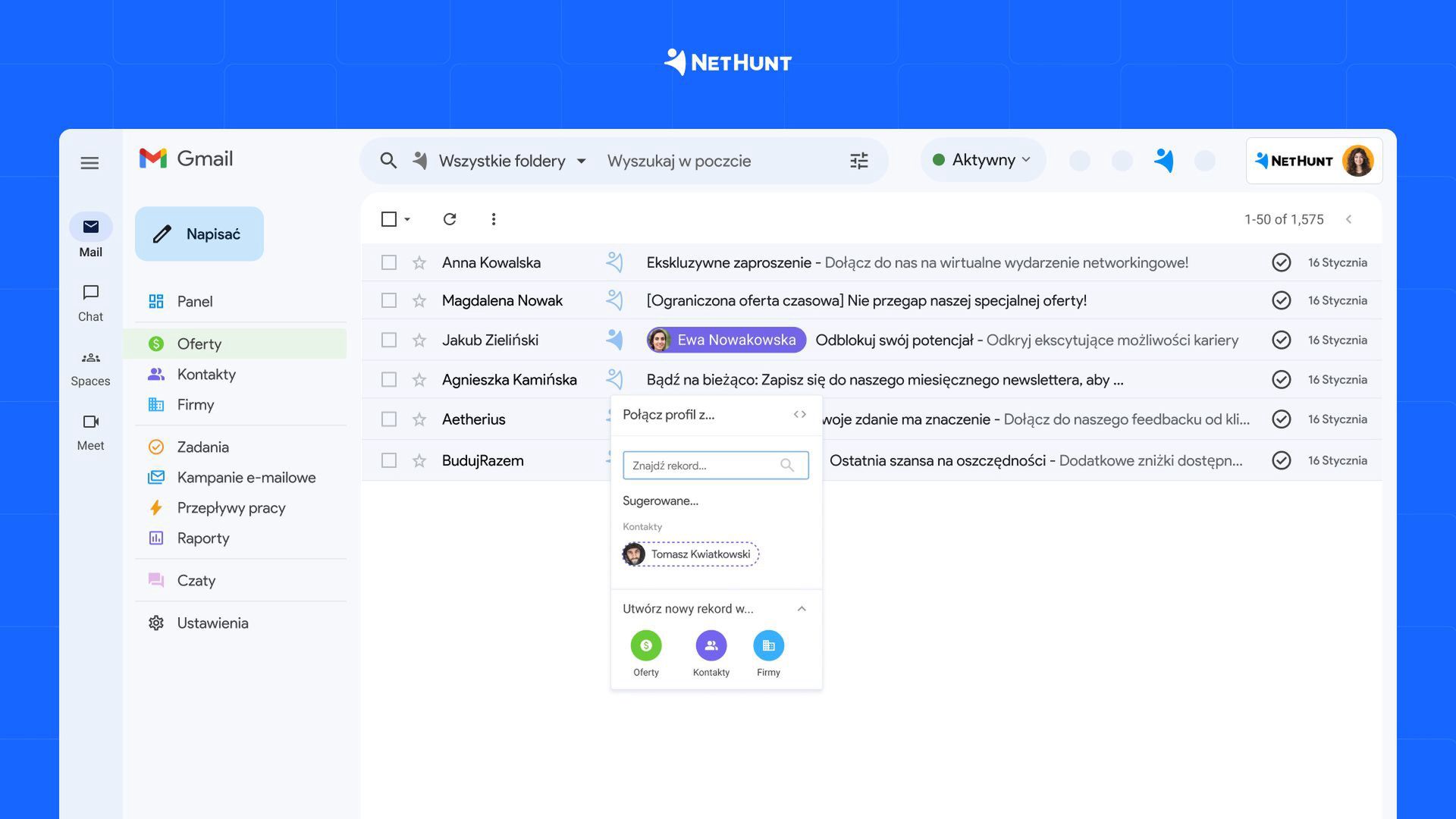Star the Anna Kowalska email

tap(419, 263)
